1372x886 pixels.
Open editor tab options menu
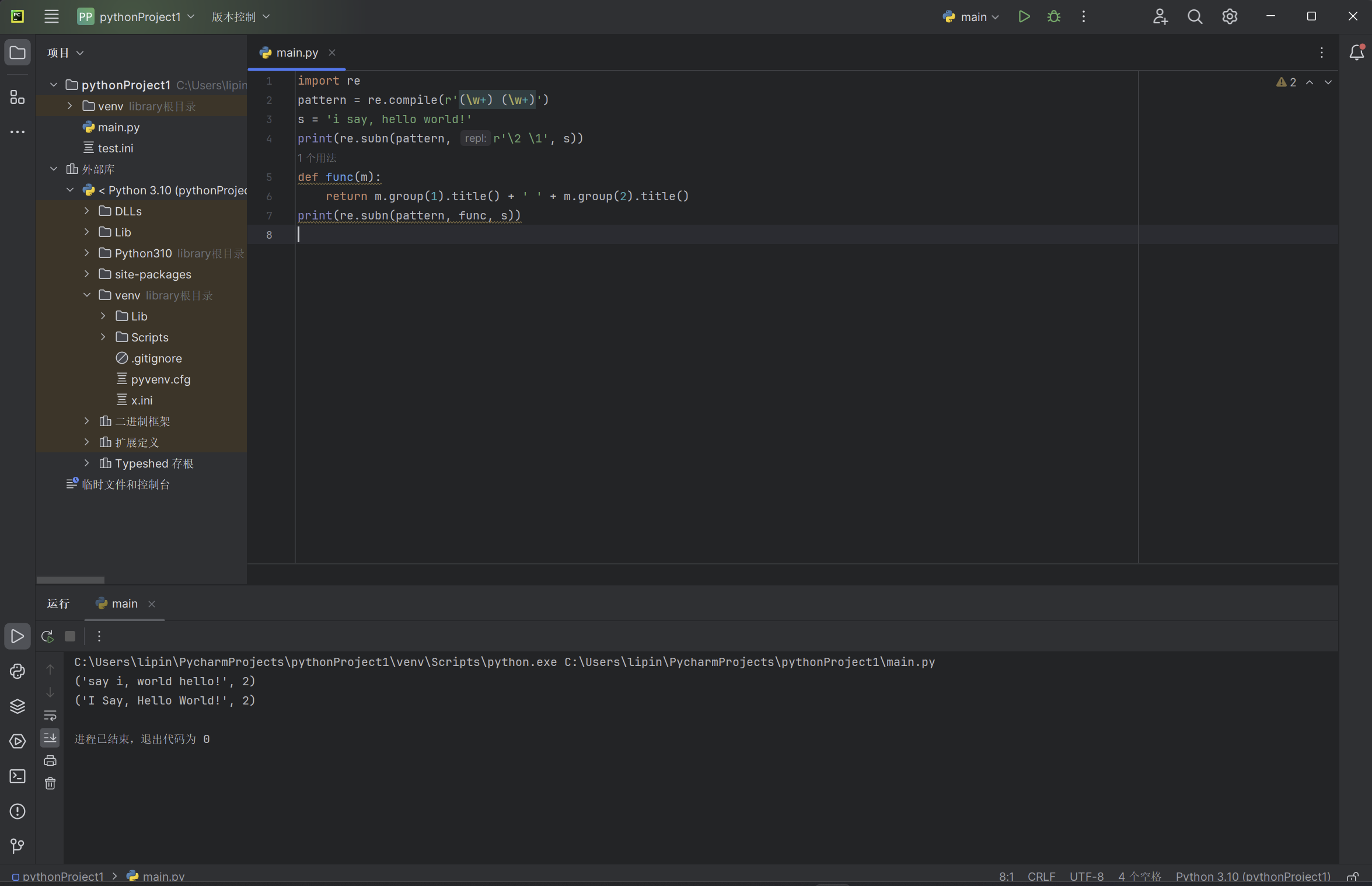[1322, 53]
